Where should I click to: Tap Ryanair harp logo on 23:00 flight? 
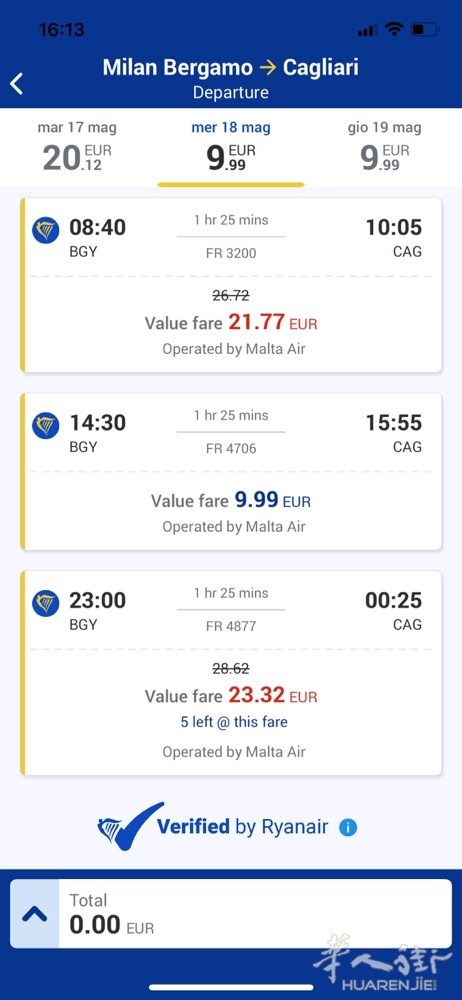pyautogui.click(x=45, y=603)
